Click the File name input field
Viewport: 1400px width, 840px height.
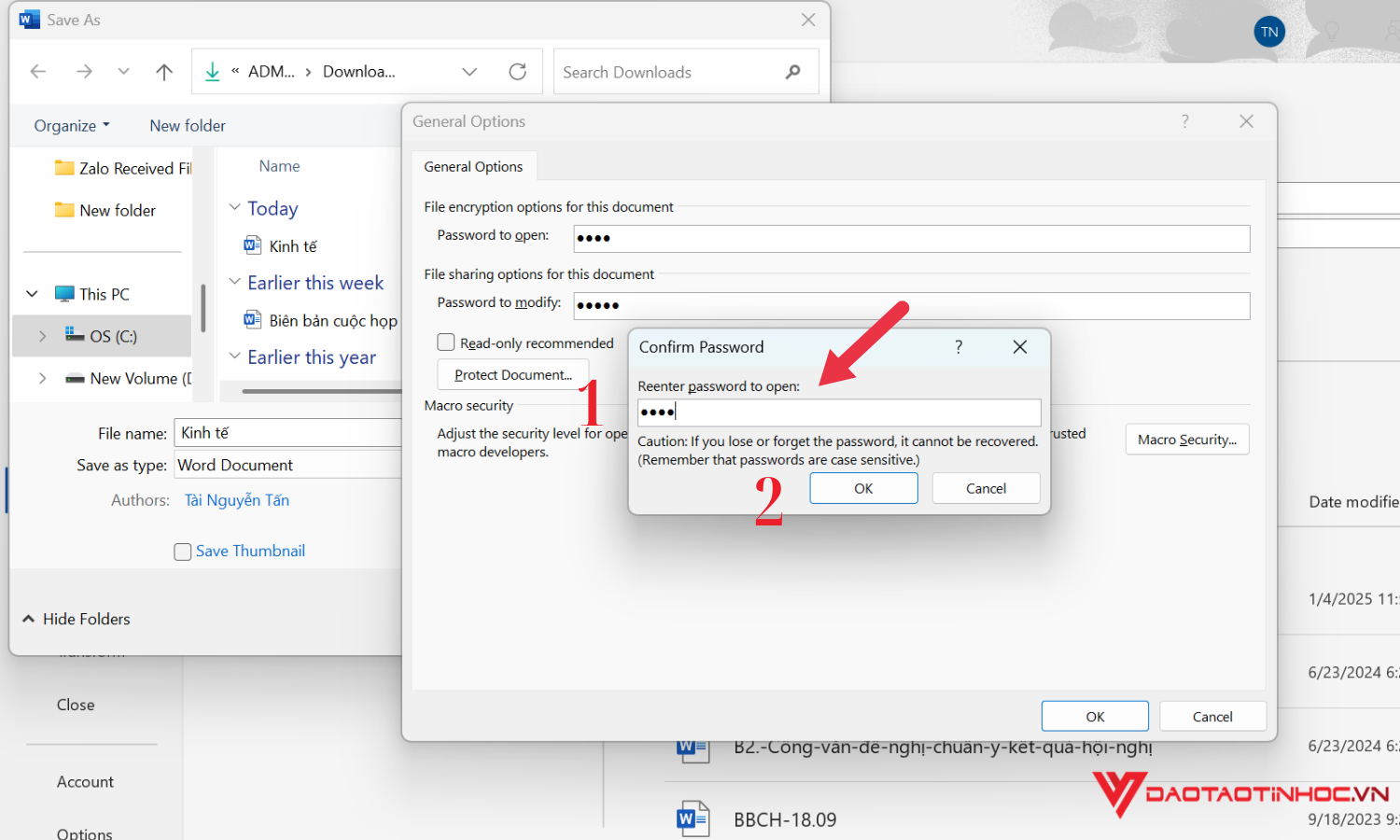tap(288, 433)
